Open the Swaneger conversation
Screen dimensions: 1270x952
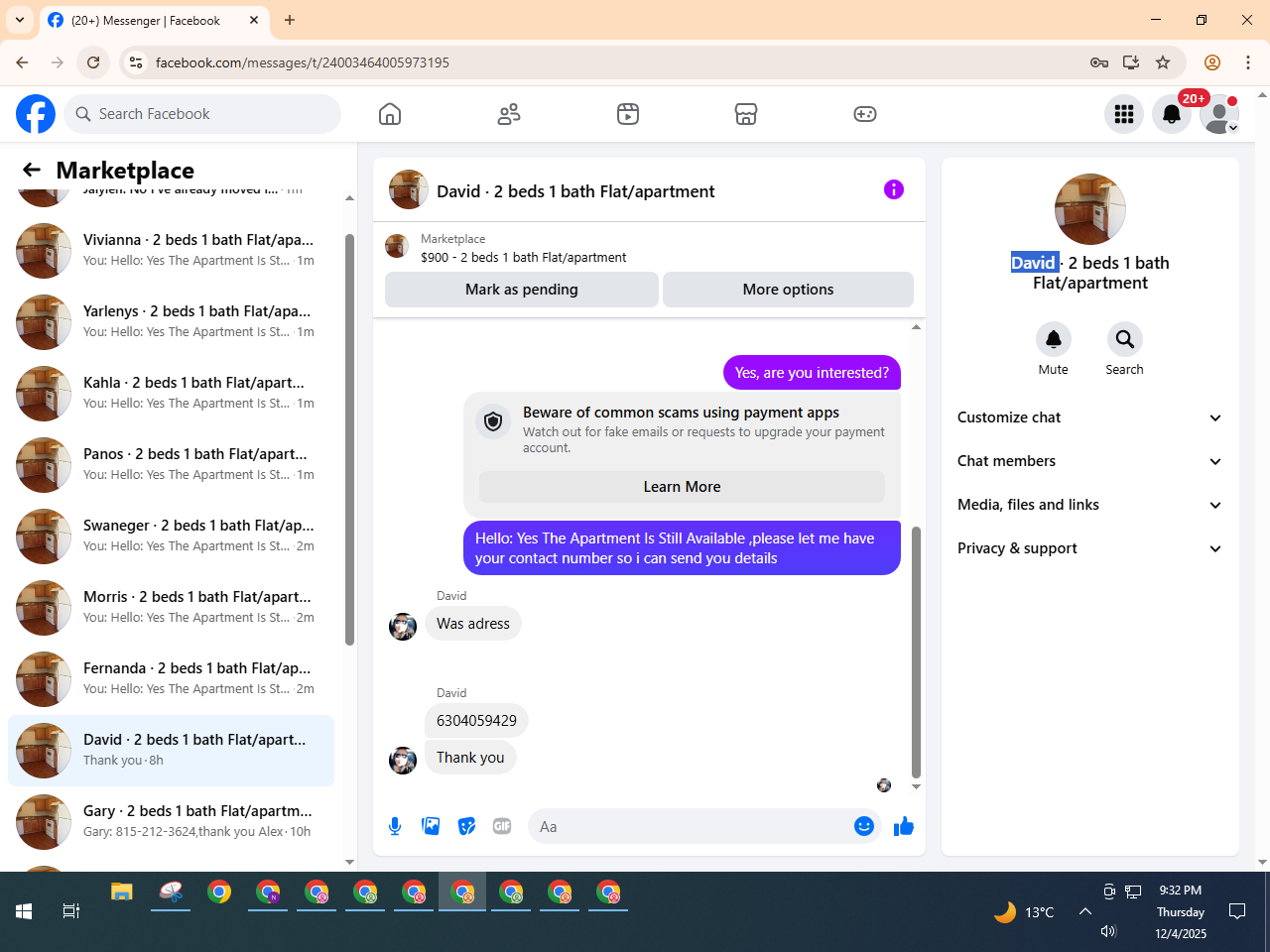coord(171,536)
